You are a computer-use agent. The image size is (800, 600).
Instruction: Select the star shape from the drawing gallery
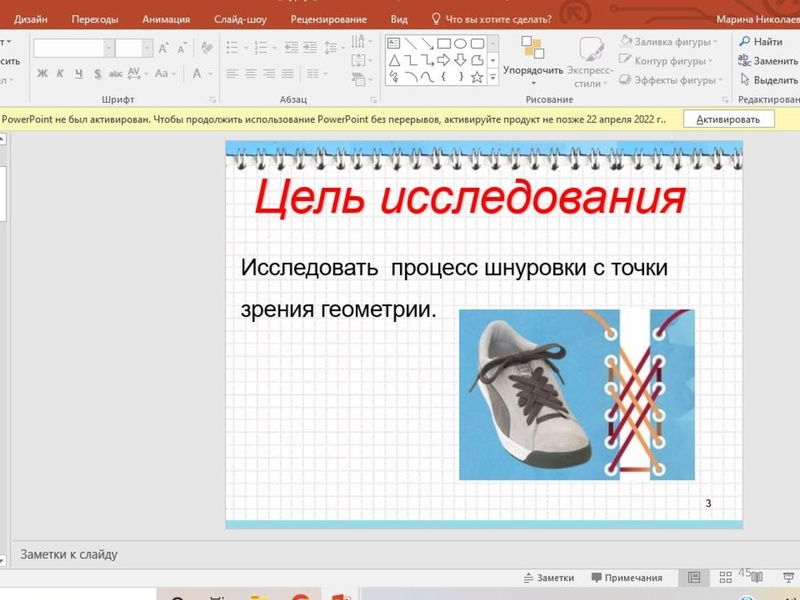[475, 77]
